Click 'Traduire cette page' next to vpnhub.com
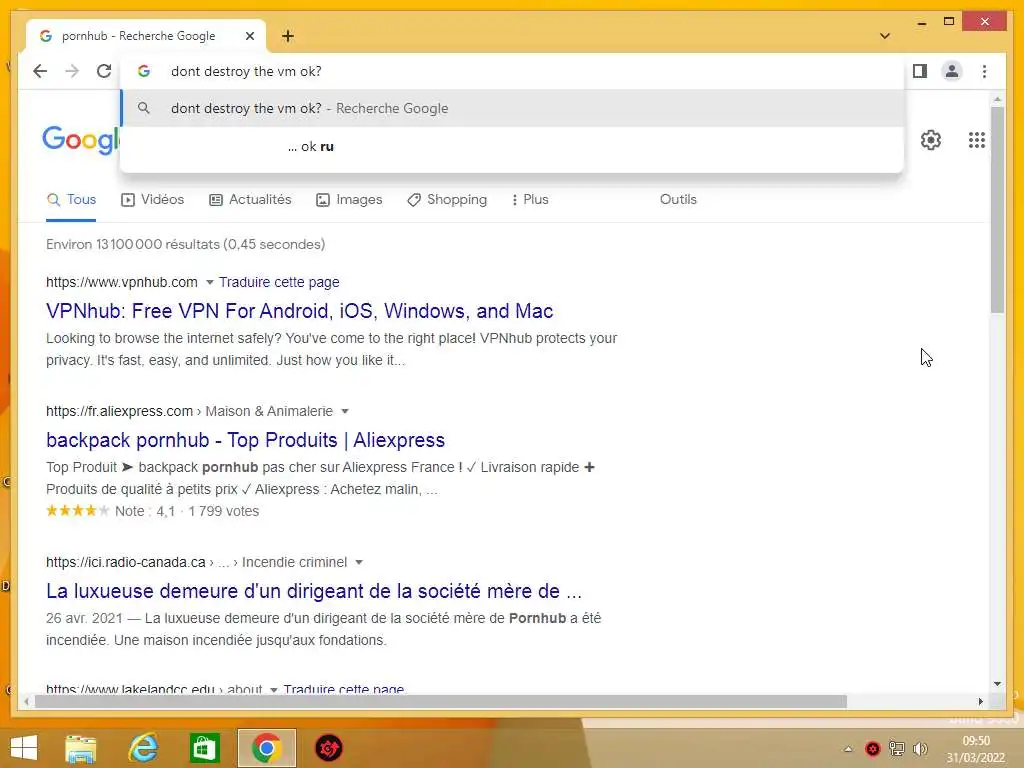 click(279, 282)
